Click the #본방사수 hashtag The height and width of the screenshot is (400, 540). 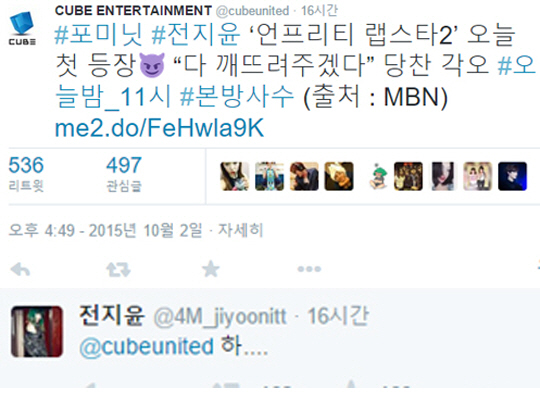(237, 96)
